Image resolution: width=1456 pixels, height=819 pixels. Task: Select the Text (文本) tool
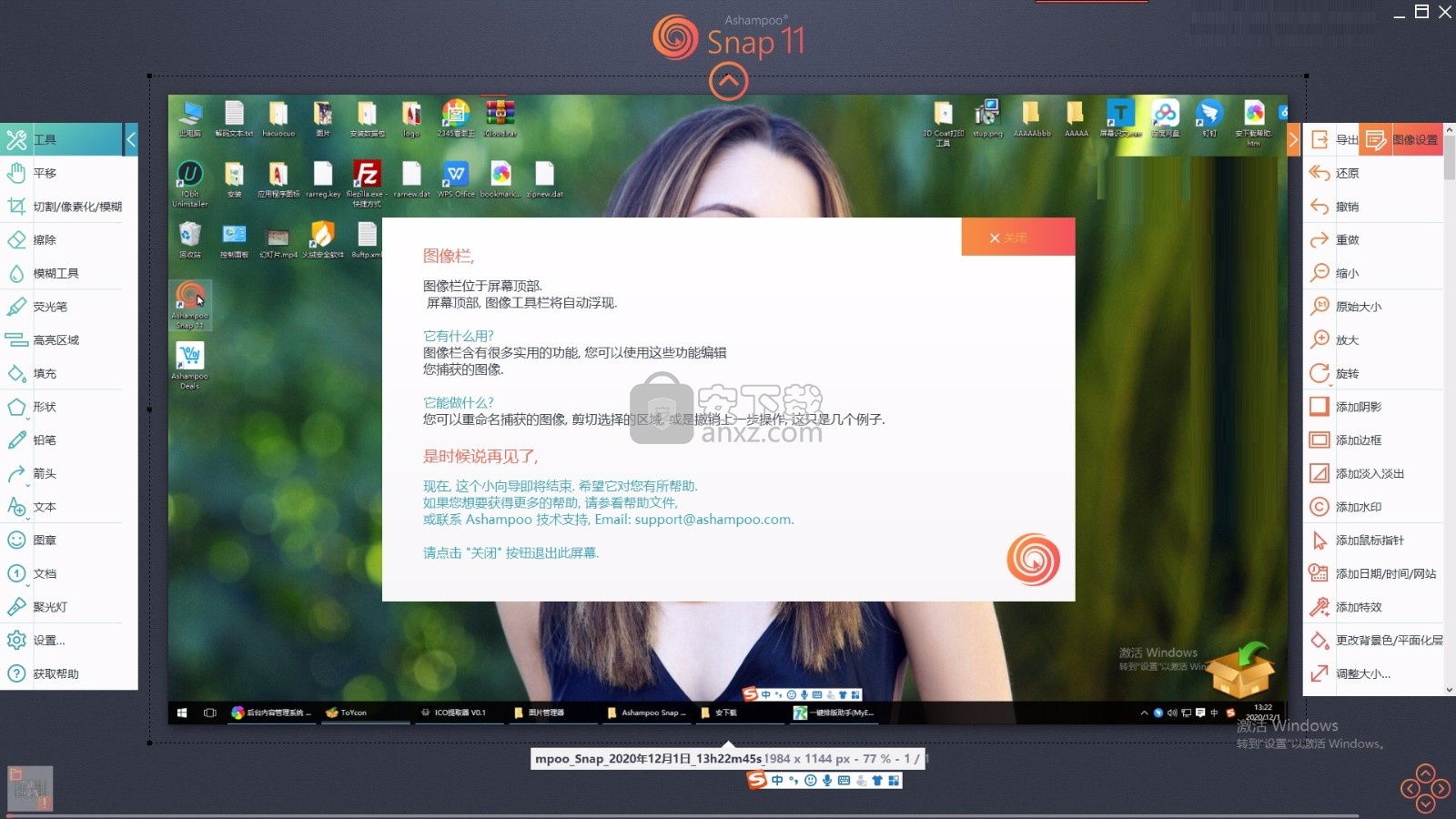pyautogui.click(x=61, y=507)
